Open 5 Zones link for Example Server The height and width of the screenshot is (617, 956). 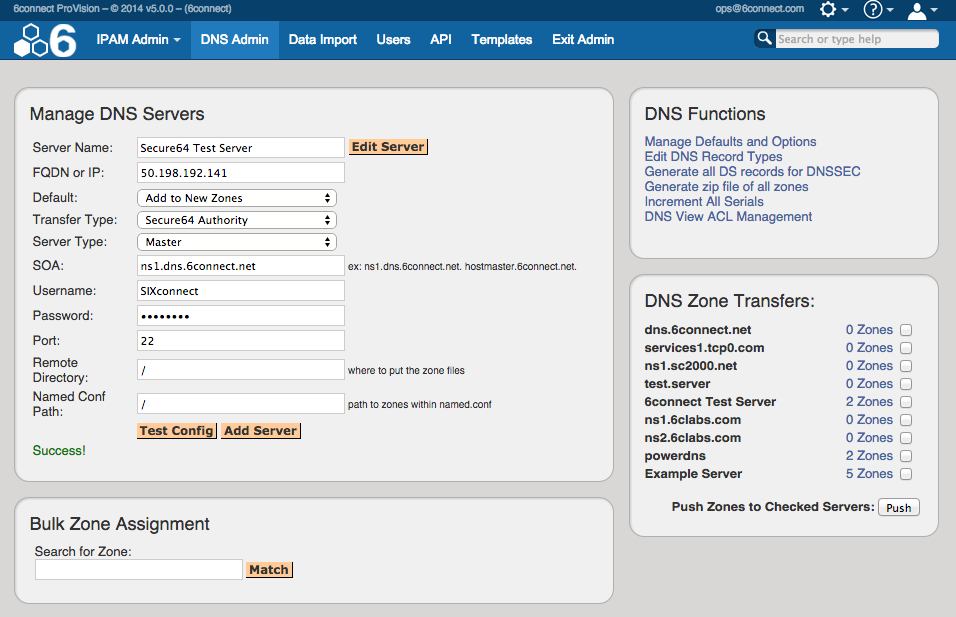point(869,474)
